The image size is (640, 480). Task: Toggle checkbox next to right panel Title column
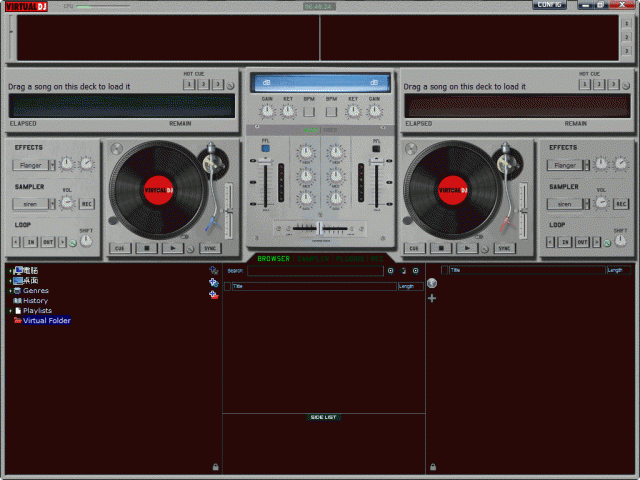point(444,270)
